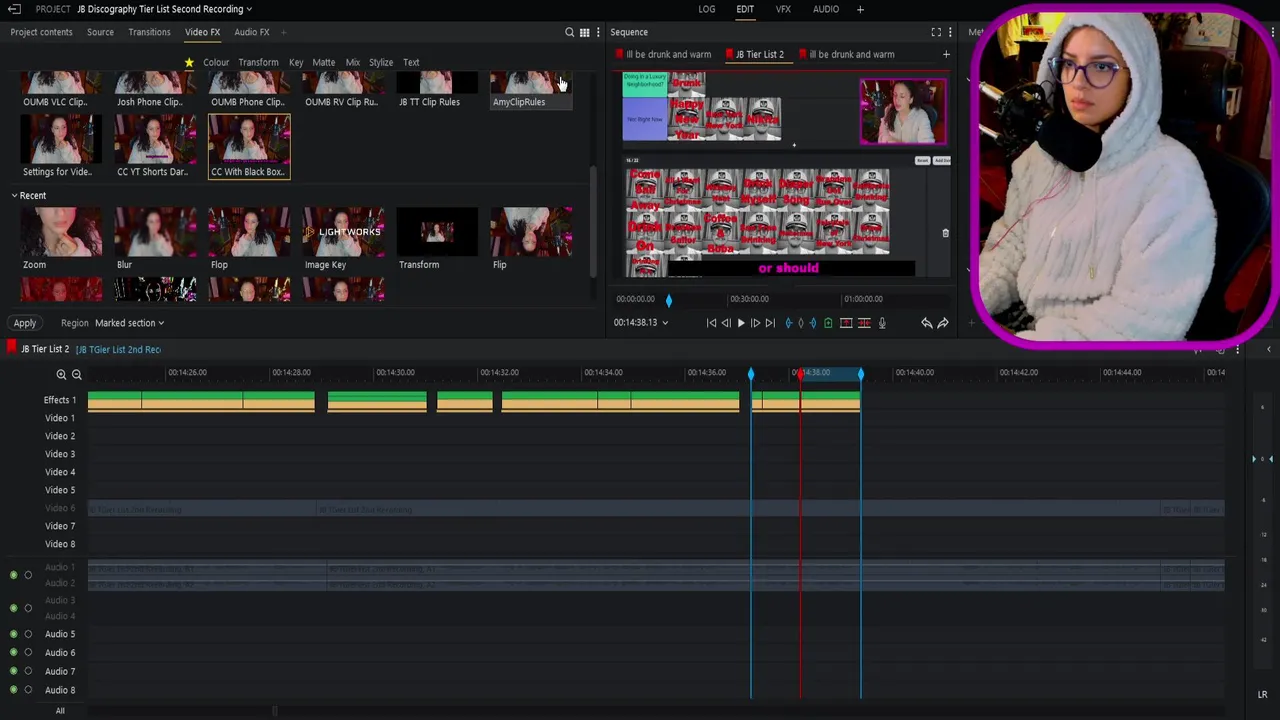Switch to the AUDIO workspace tab
1280x720 pixels.
click(826, 9)
